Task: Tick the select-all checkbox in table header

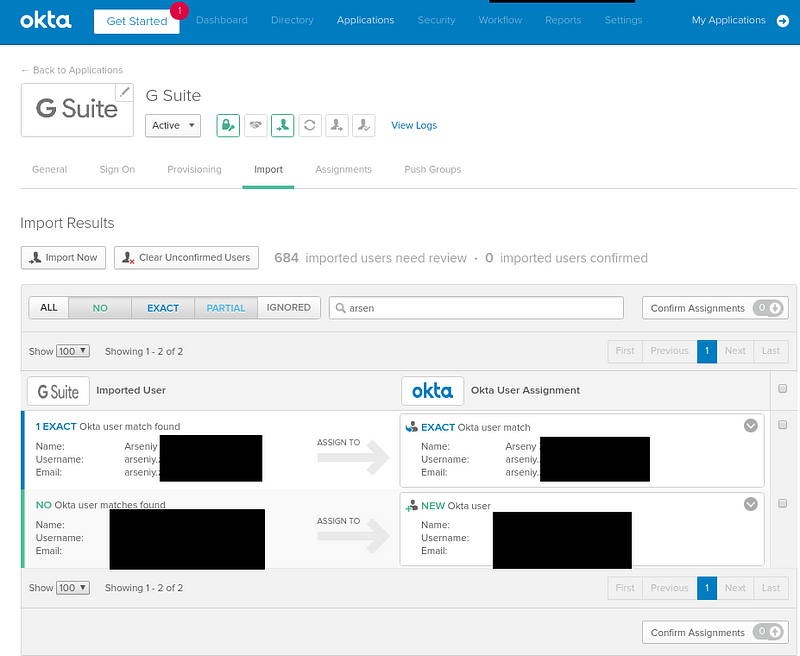Action: pyautogui.click(x=783, y=389)
